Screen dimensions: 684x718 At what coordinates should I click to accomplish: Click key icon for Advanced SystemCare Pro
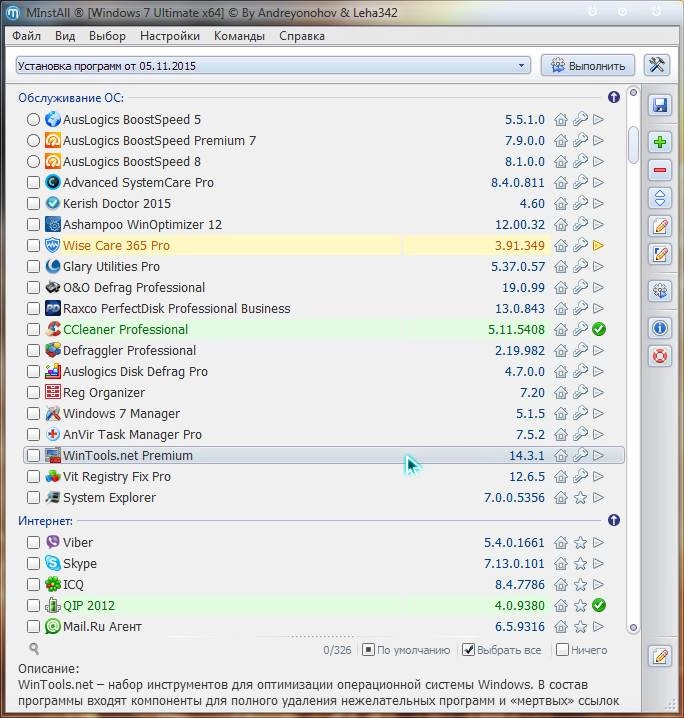(580, 182)
